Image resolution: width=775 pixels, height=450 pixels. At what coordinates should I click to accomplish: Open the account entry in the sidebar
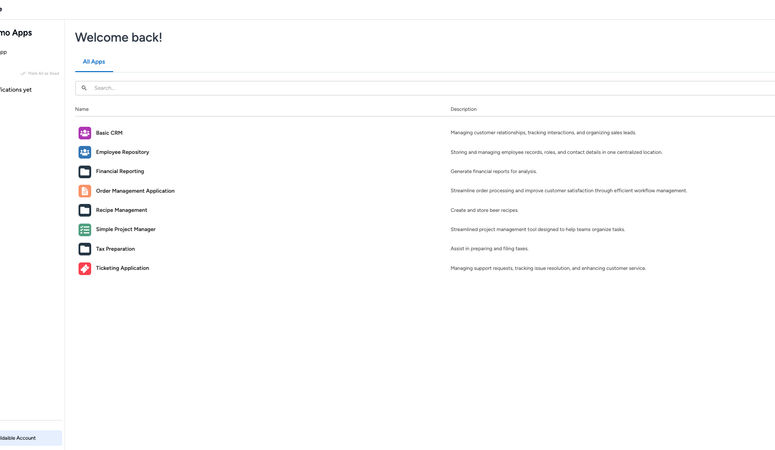[x=30, y=438]
